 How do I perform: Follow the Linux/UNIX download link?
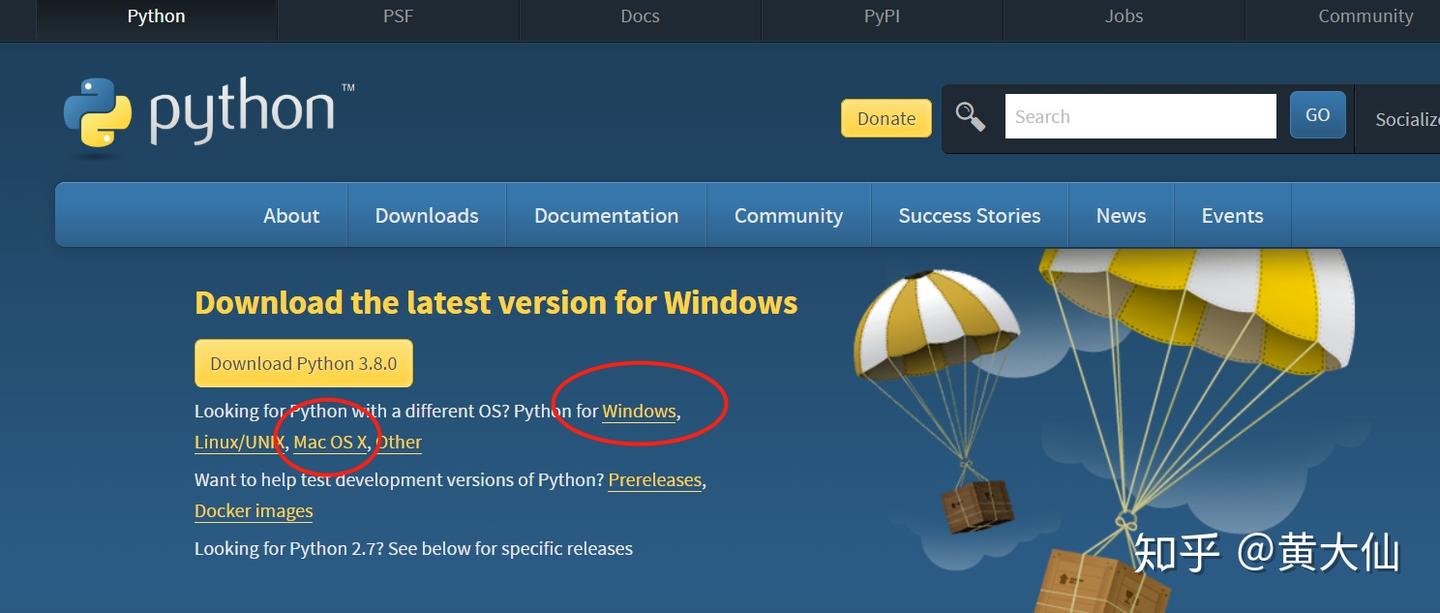[239, 442]
